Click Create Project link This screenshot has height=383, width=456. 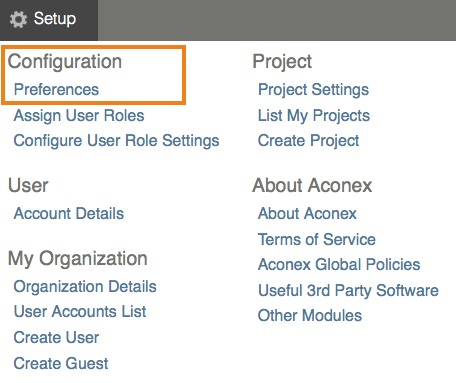point(309,140)
